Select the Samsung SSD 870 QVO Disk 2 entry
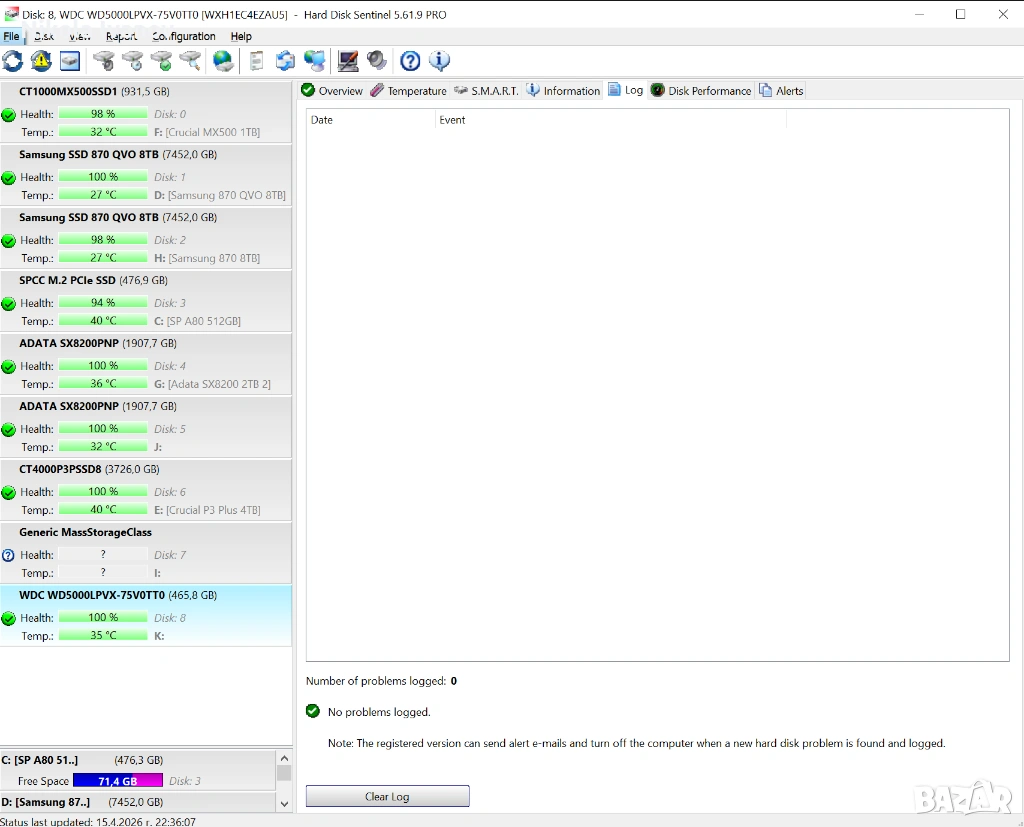The width and height of the screenshot is (1024, 827). (x=146, y=238)
